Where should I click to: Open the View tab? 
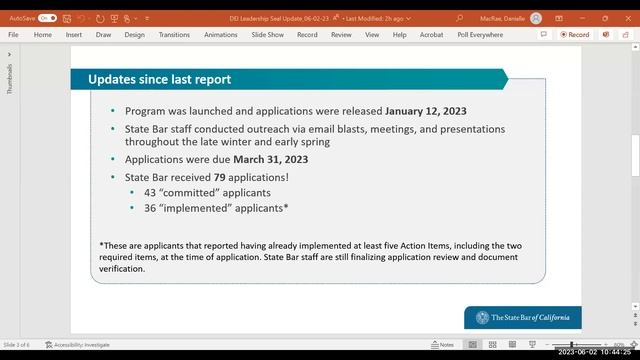[x=372, y=35]
